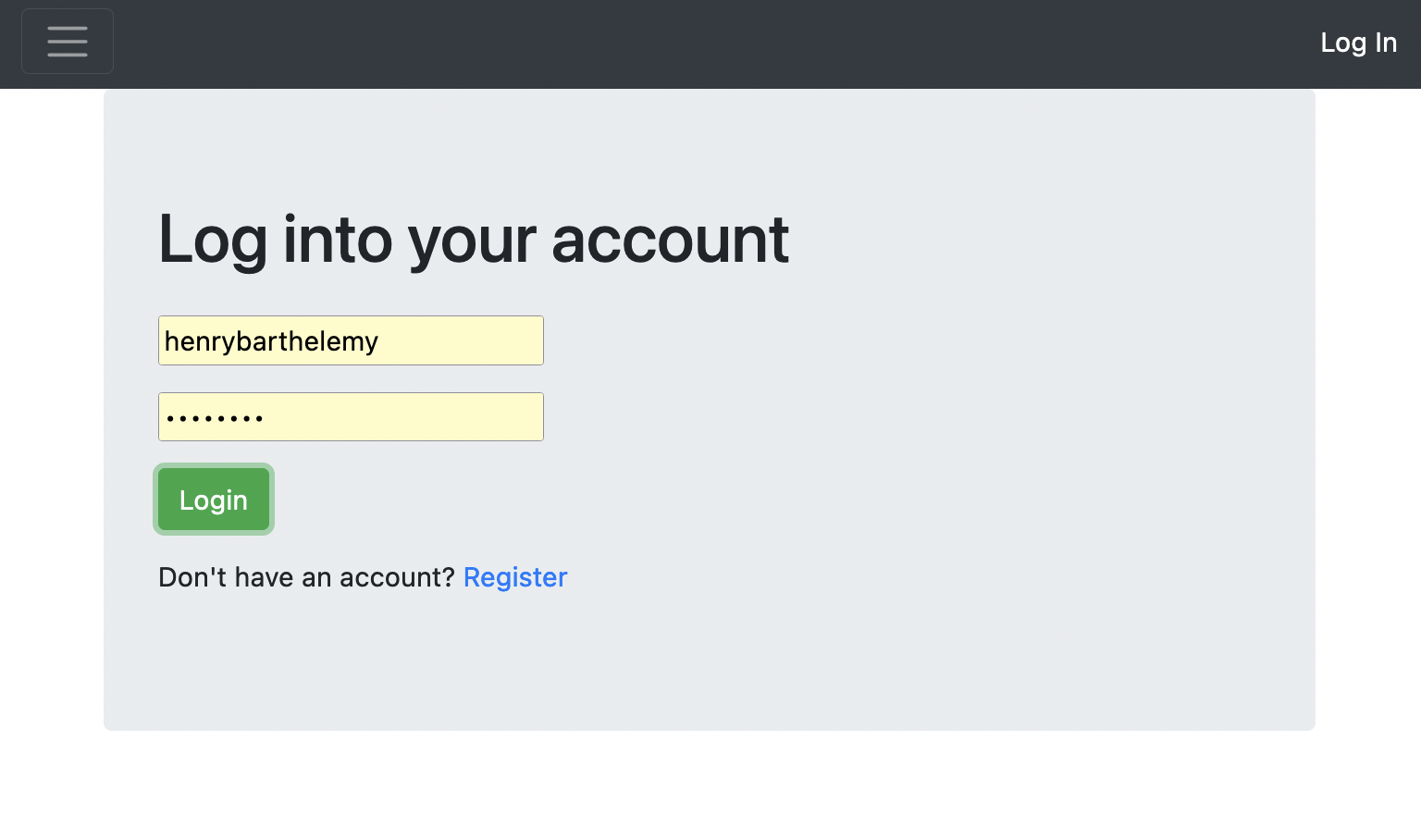Navigate to registration via Register link
1421x840 pixels.
[515, 577]
